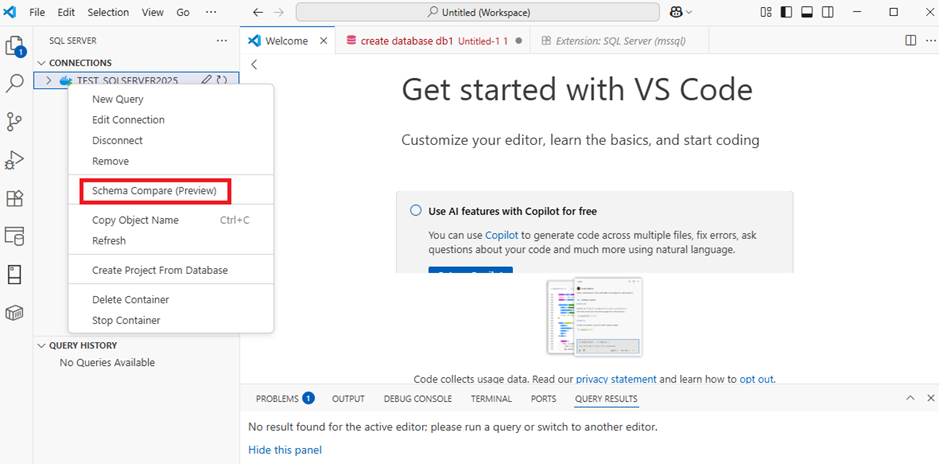Open the DEBUG CONSOLE tab
939x464 pixels.
[x=418, y=398]
